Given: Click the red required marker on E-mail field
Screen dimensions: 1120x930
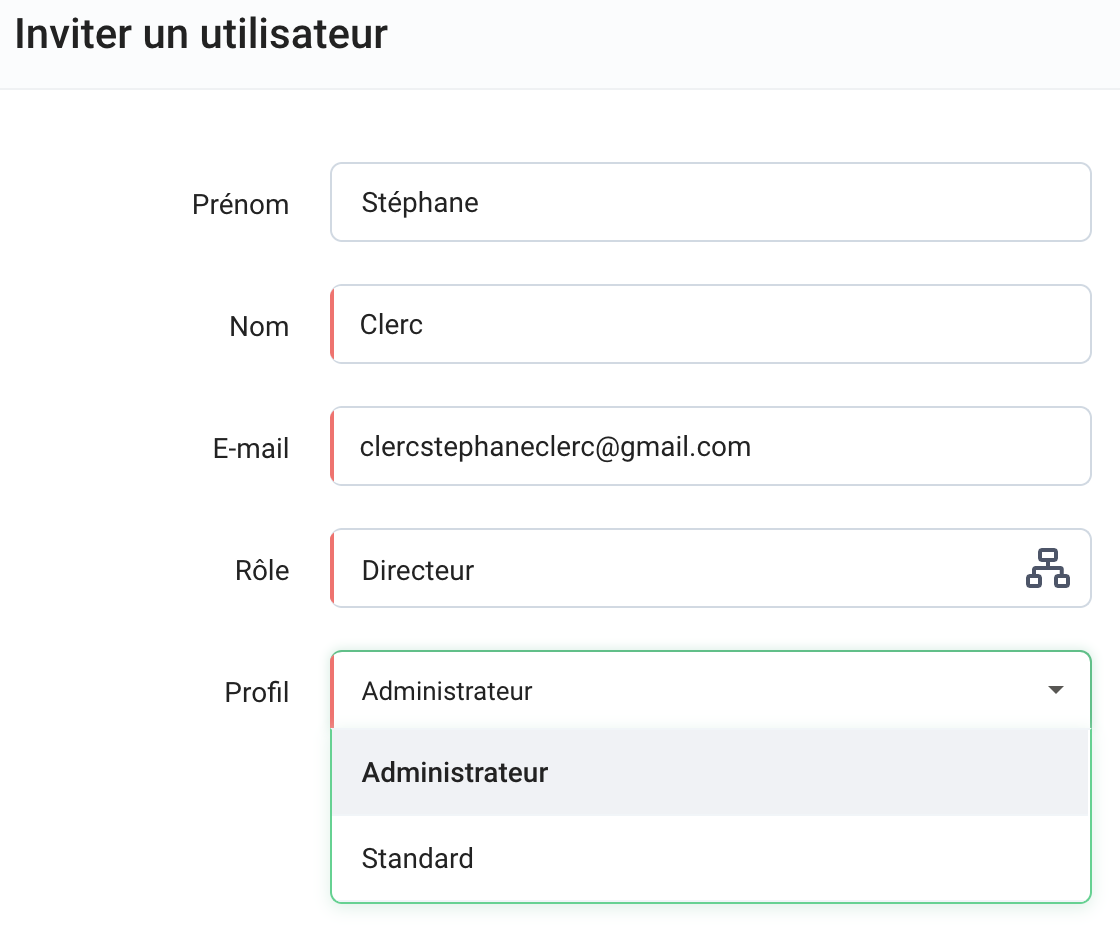Looking at the screenshot, I should [332, 447].
